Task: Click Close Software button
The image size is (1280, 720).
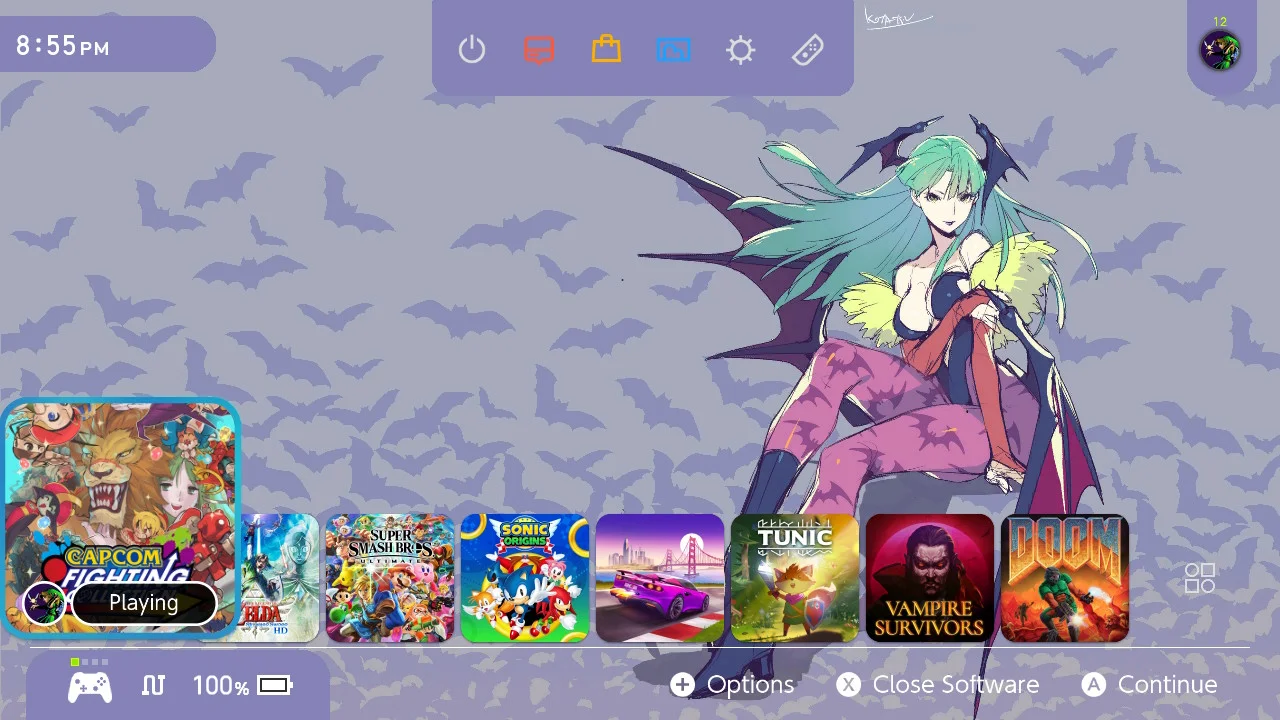Action: (938, 685)
